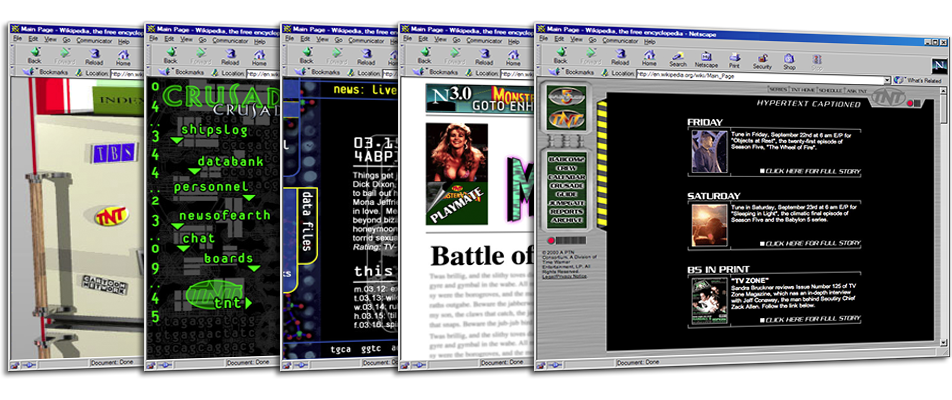Click What's Related button
Screen dimensions: 952x400
919,80
